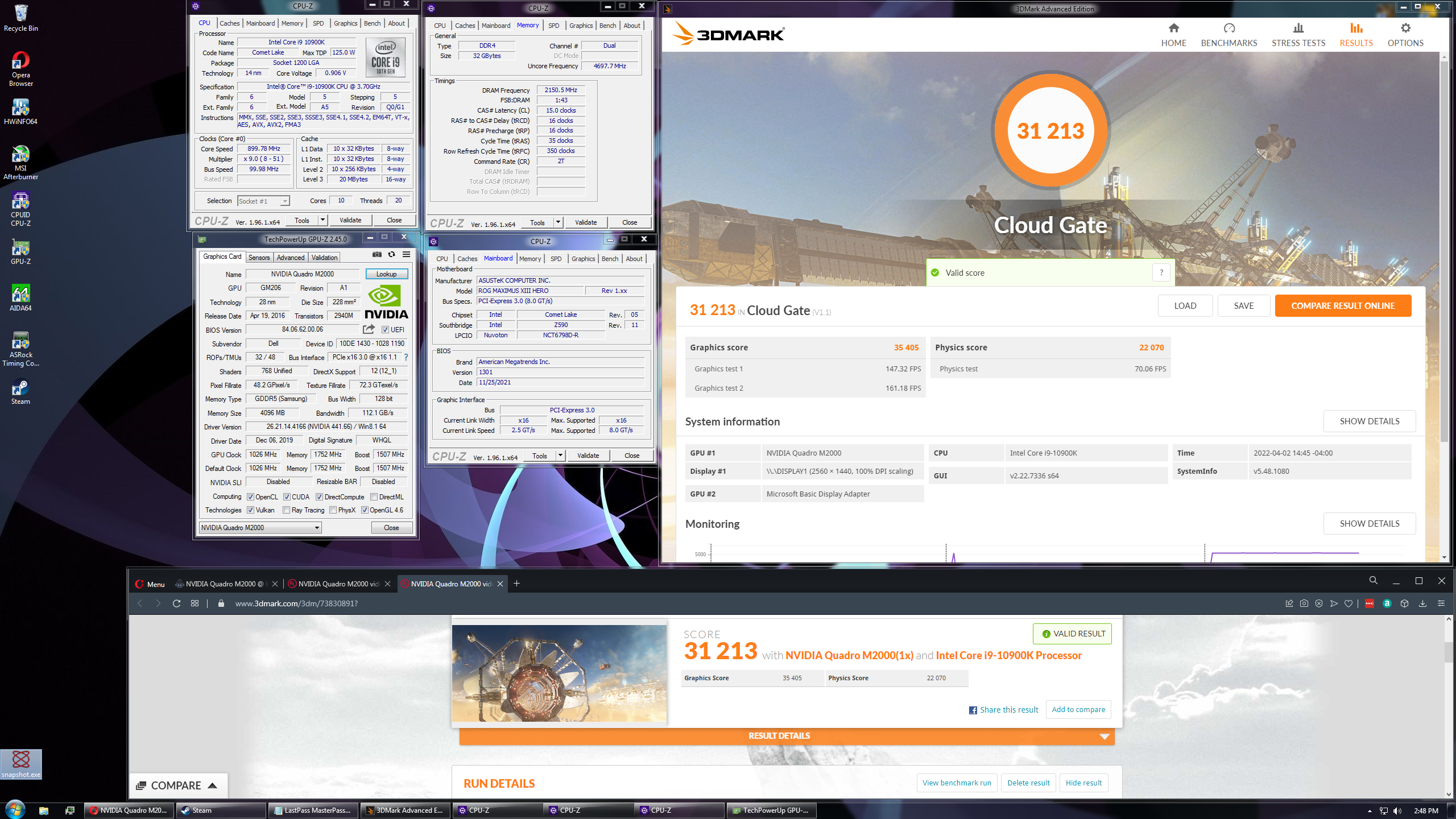Image resolution: width=1456 pixels, height=819 pixels.
Task: Open SPD tab in CPU-Z Memory window
Action: click(553, 26)
